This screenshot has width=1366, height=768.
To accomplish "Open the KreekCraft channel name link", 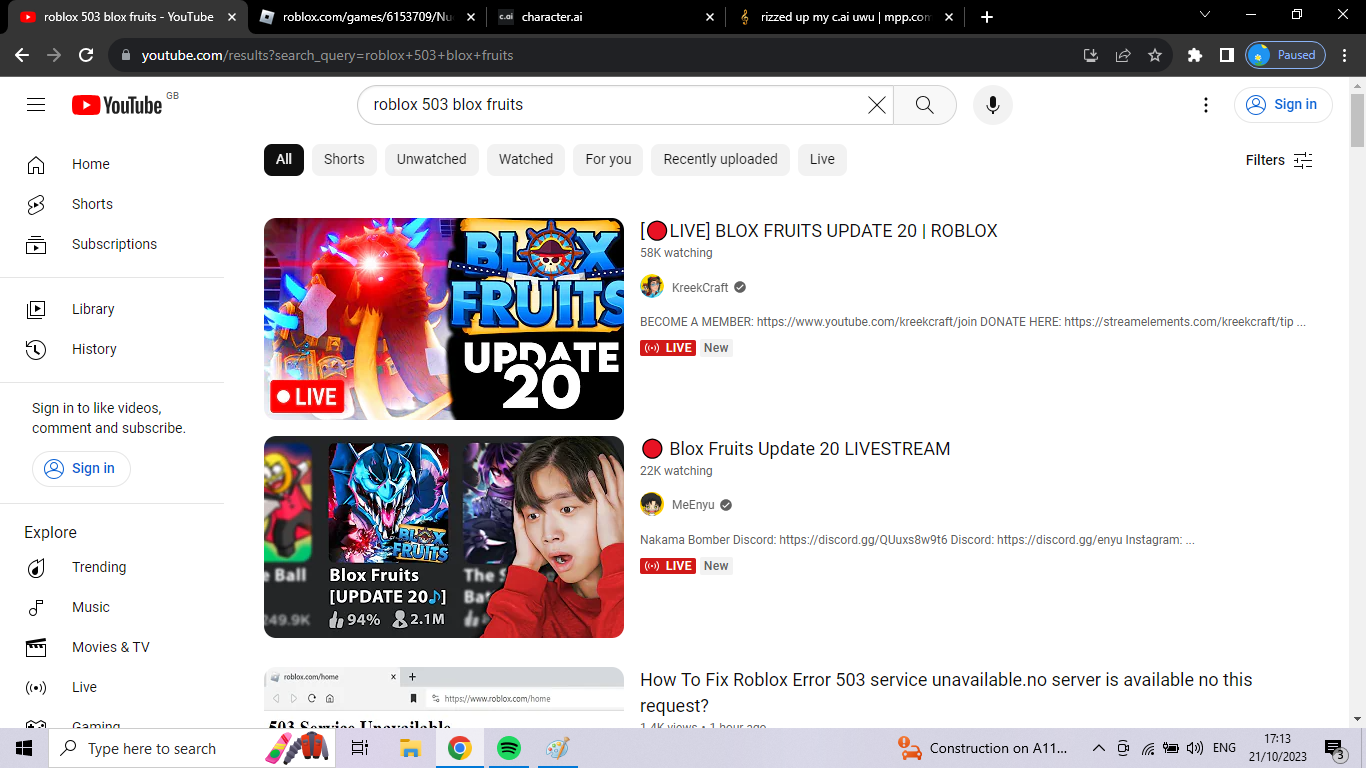I will (x=700, y=287).
